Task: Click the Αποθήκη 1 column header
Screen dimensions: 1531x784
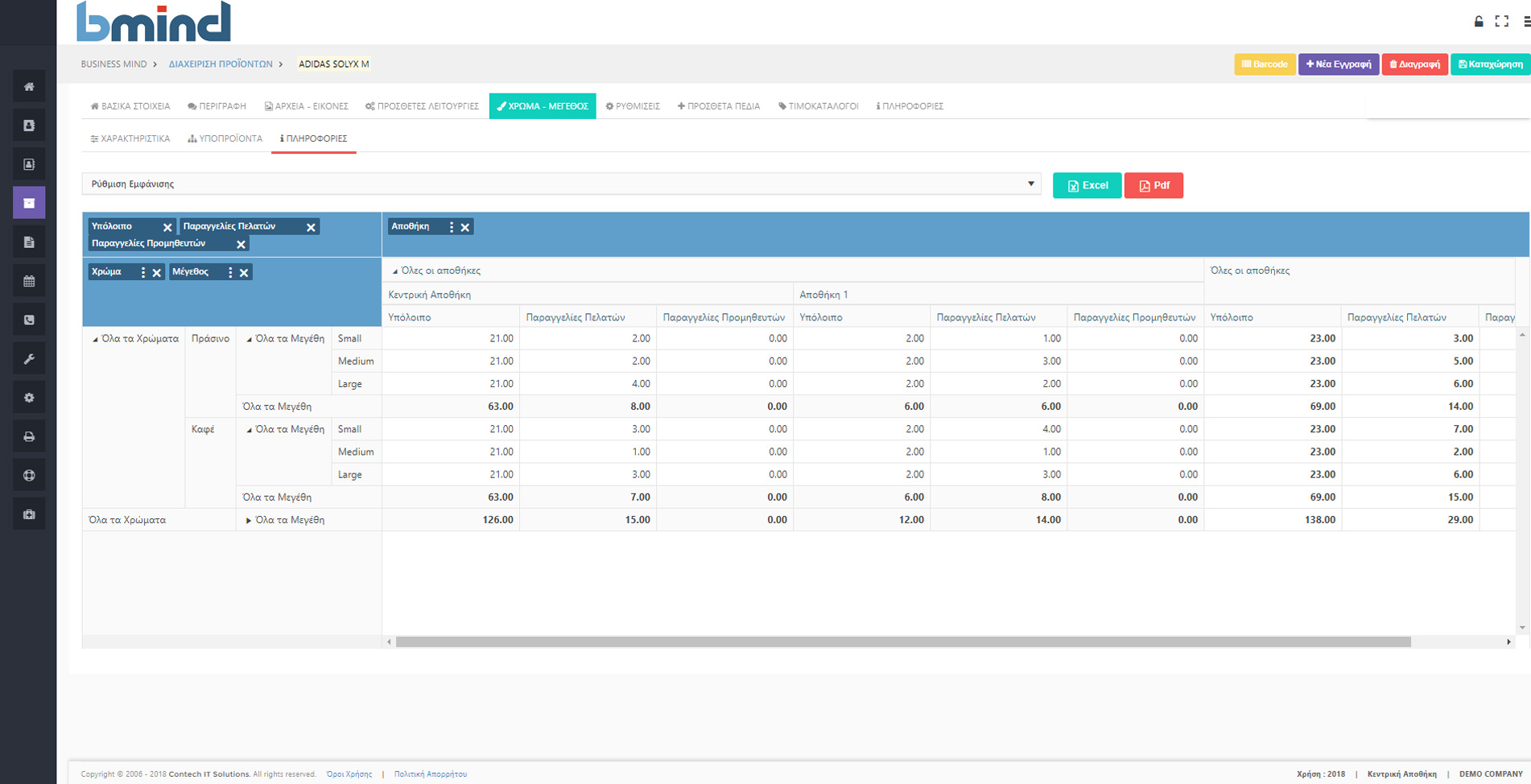Action: point(999,295)
